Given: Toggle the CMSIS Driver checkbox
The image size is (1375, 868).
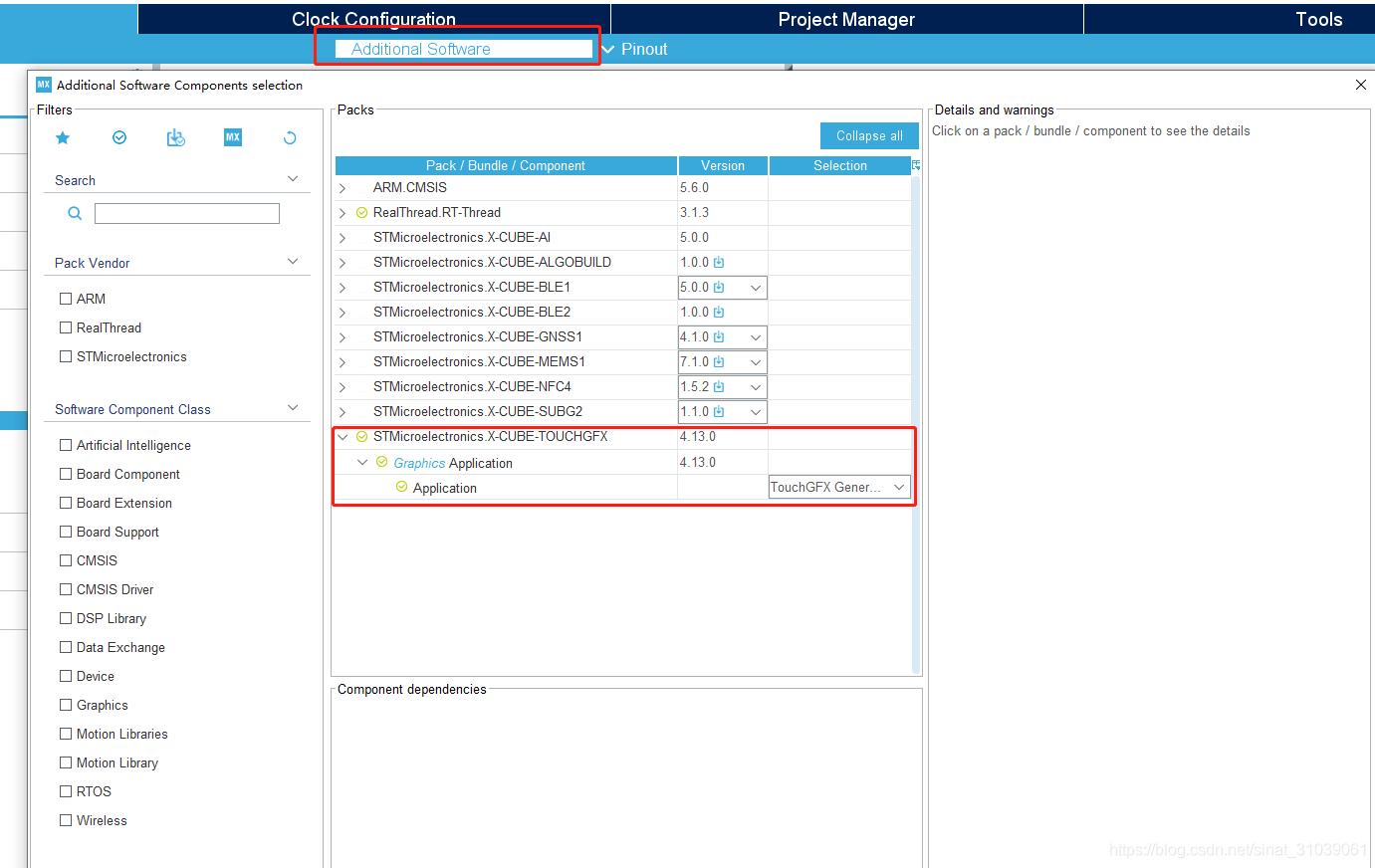Looking at the screenshot, I should pyautogui.click(x=66, y=589).
